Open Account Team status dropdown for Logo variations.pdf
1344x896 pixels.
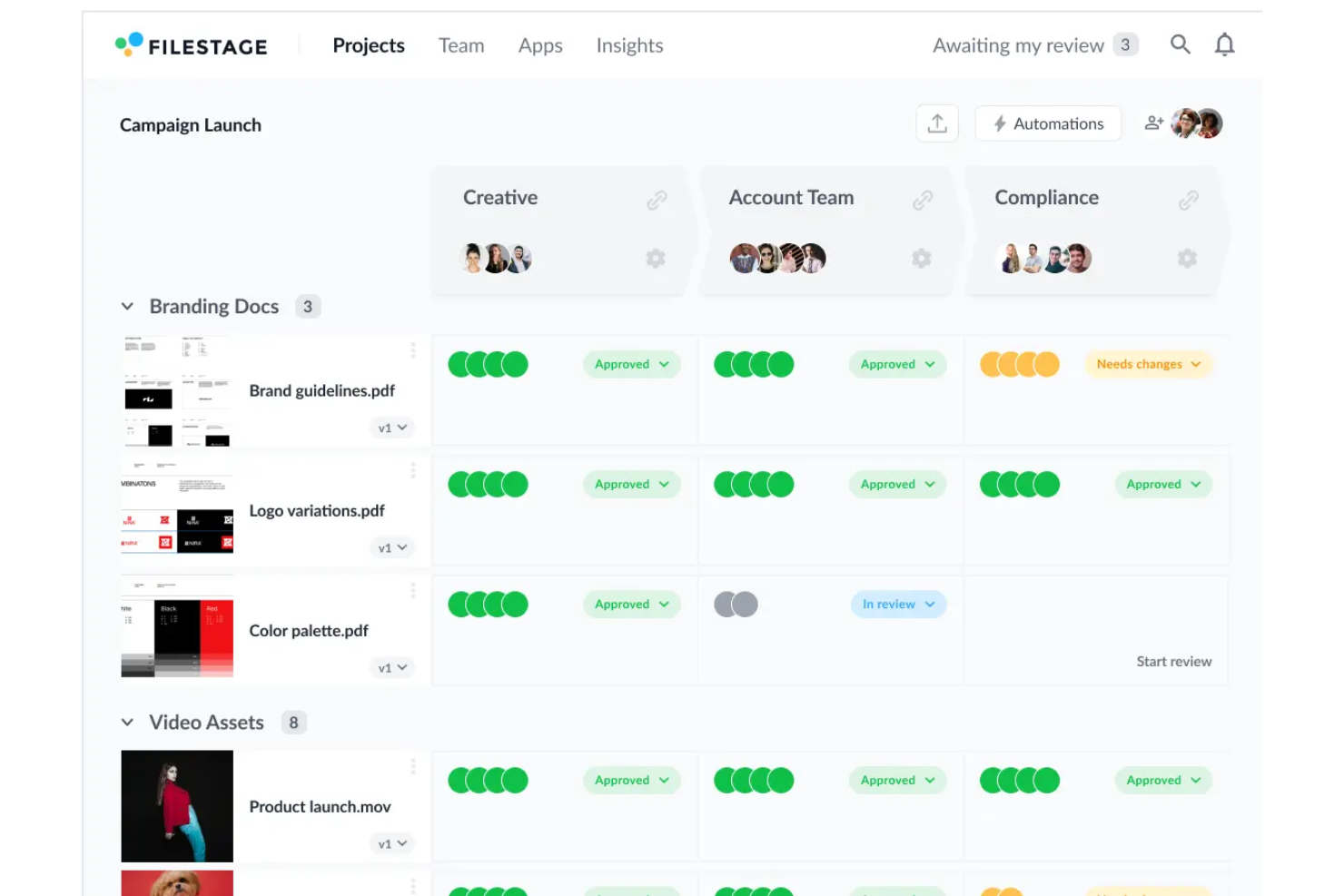[897, 484]
